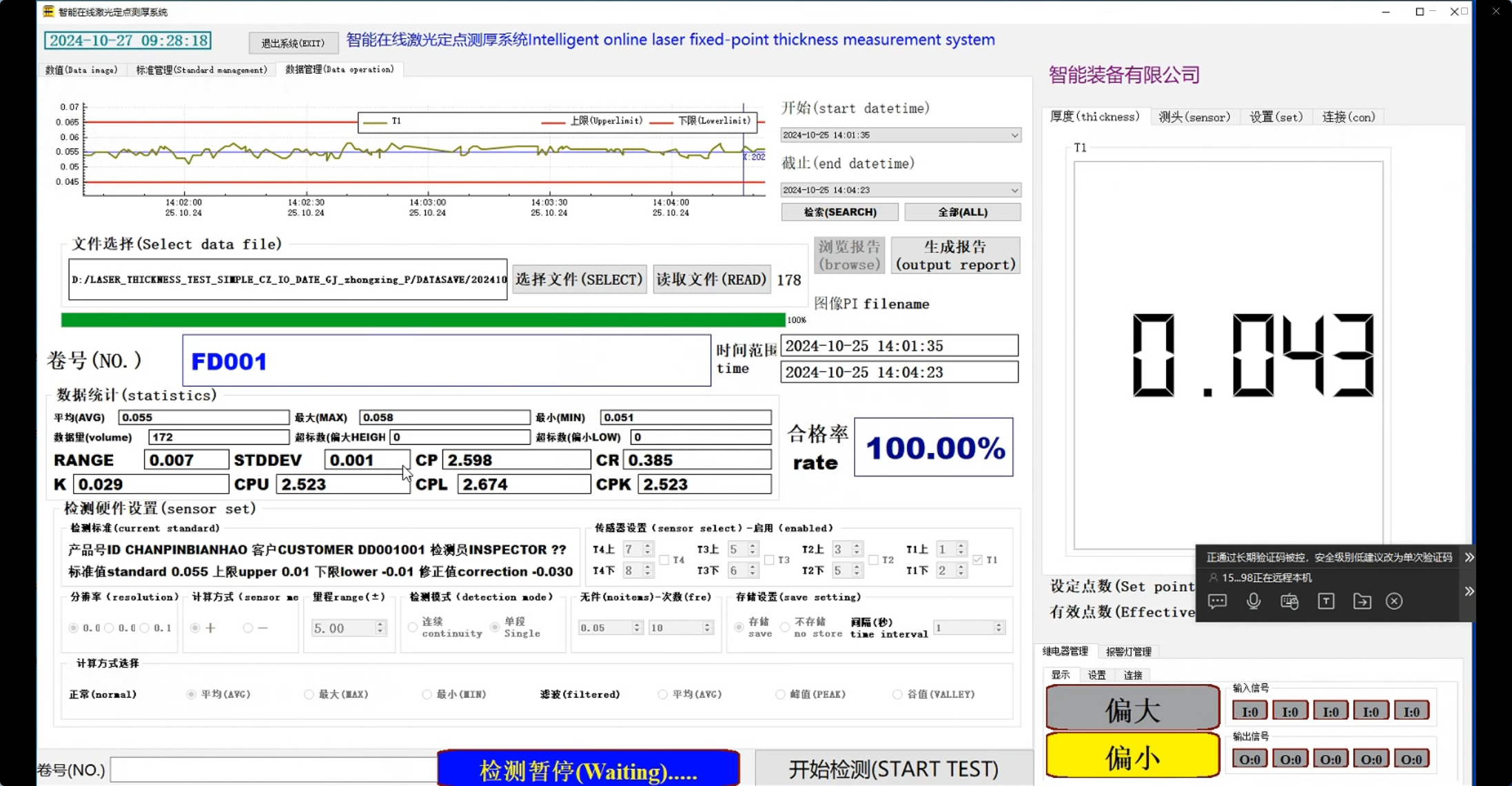Click the second I:0 input signal indicator
Viewport: 1512px width, 786px height.
click(1290, 712)
